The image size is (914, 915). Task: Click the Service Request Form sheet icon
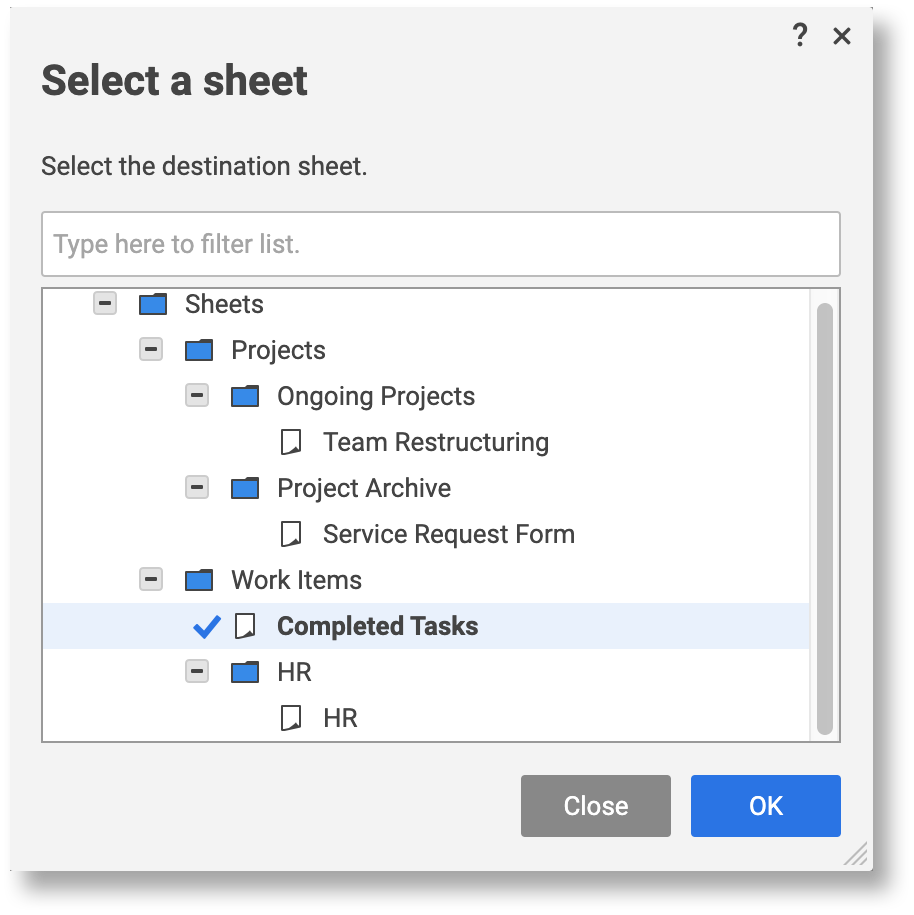[291, 534]
